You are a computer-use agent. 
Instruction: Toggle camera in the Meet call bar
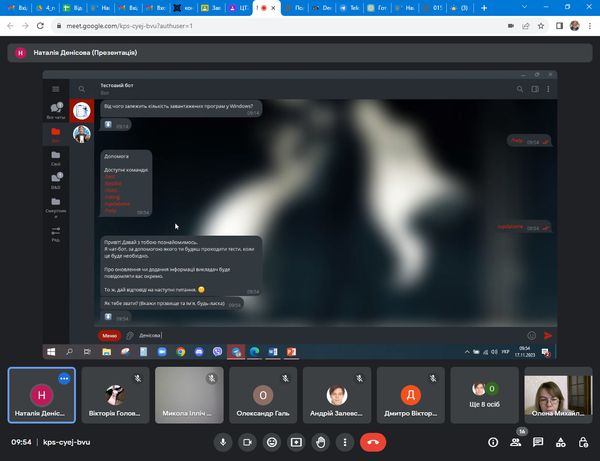point(247,441)
